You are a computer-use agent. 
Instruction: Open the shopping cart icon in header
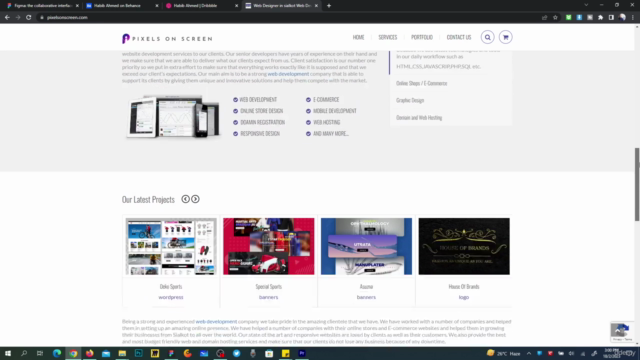(505, 37)
